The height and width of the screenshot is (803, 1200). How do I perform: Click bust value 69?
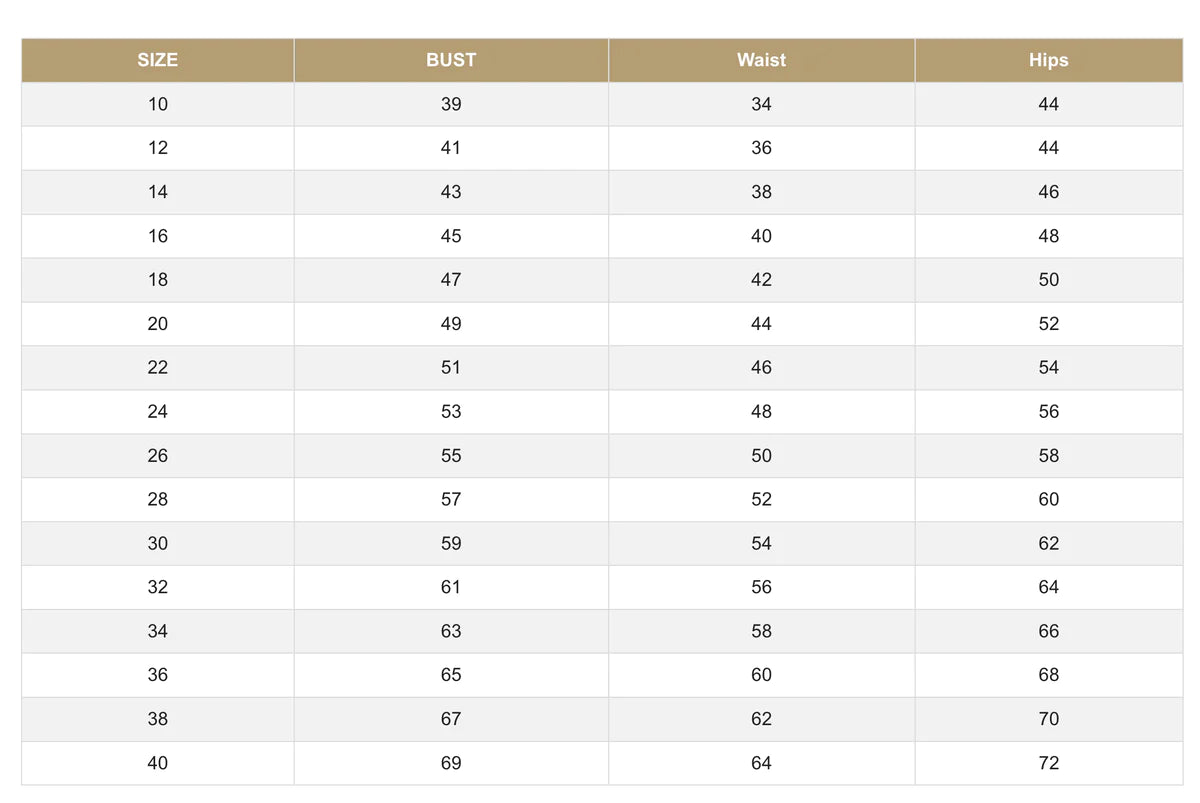coord(451,763)
